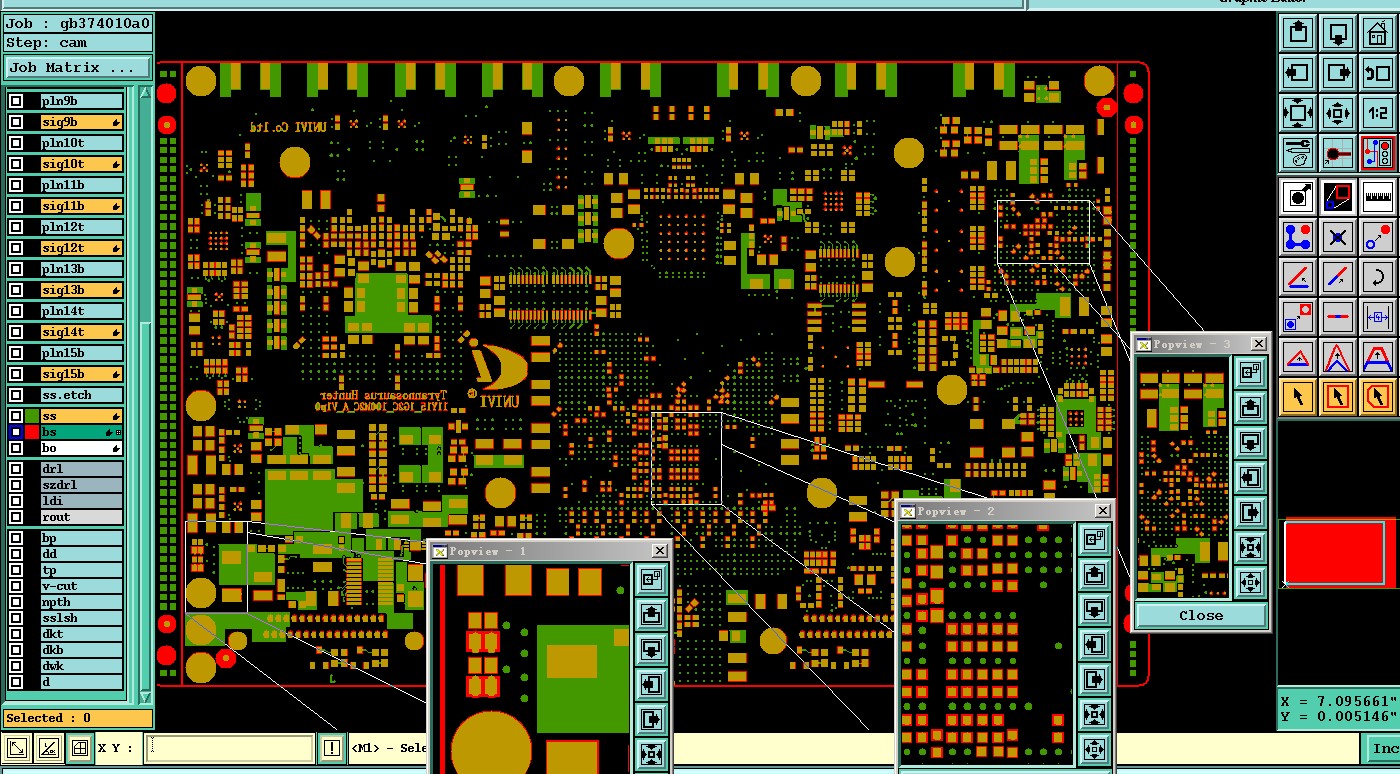Click the pln13b layer name
Image resolution: width=1400 pixels, height=774 pixels.
tap(82, 269)
